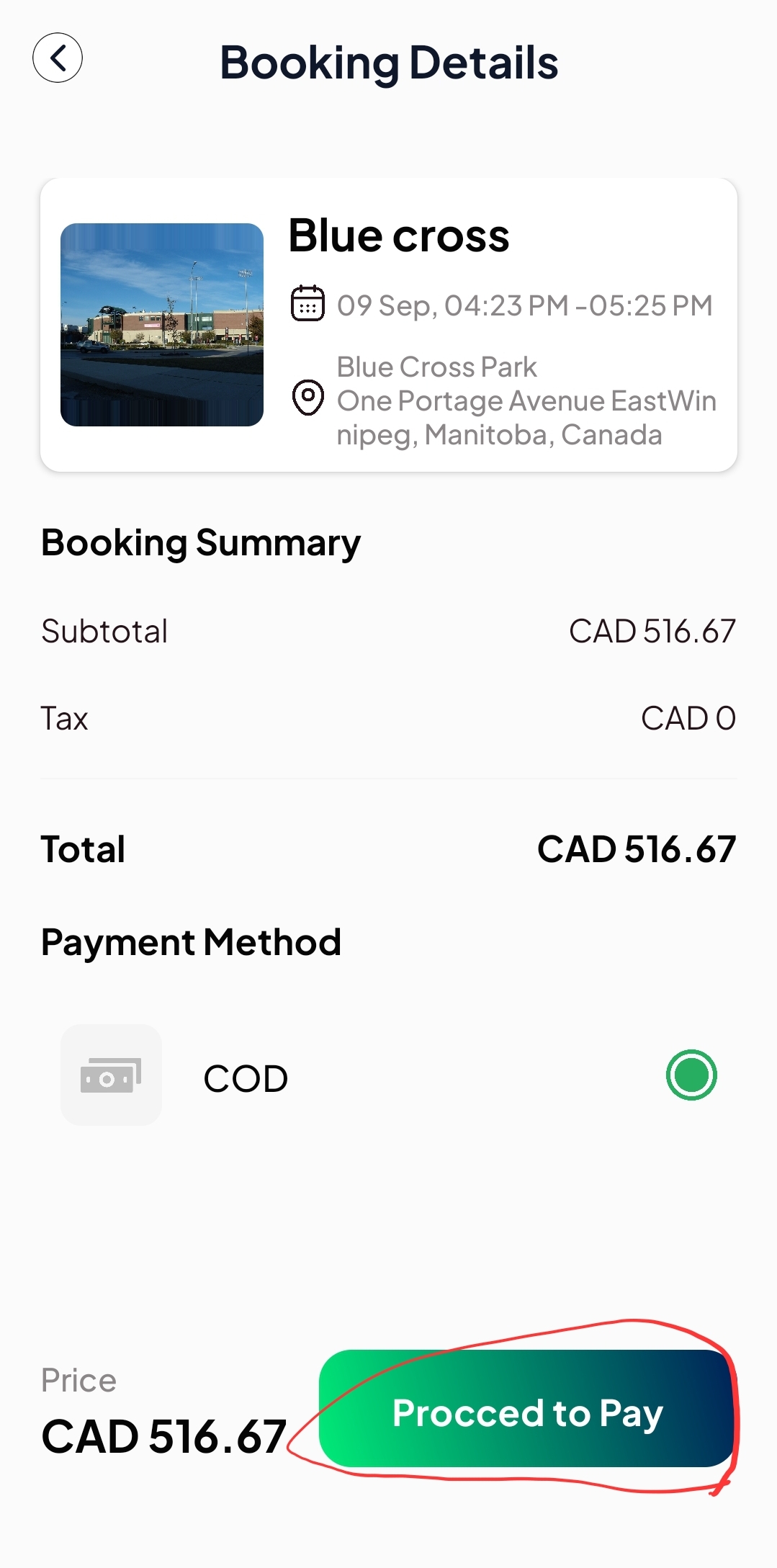777x1568 pixels.
Task: Click the bold Total CAD 516.67 amount
Action: (637, 849)
